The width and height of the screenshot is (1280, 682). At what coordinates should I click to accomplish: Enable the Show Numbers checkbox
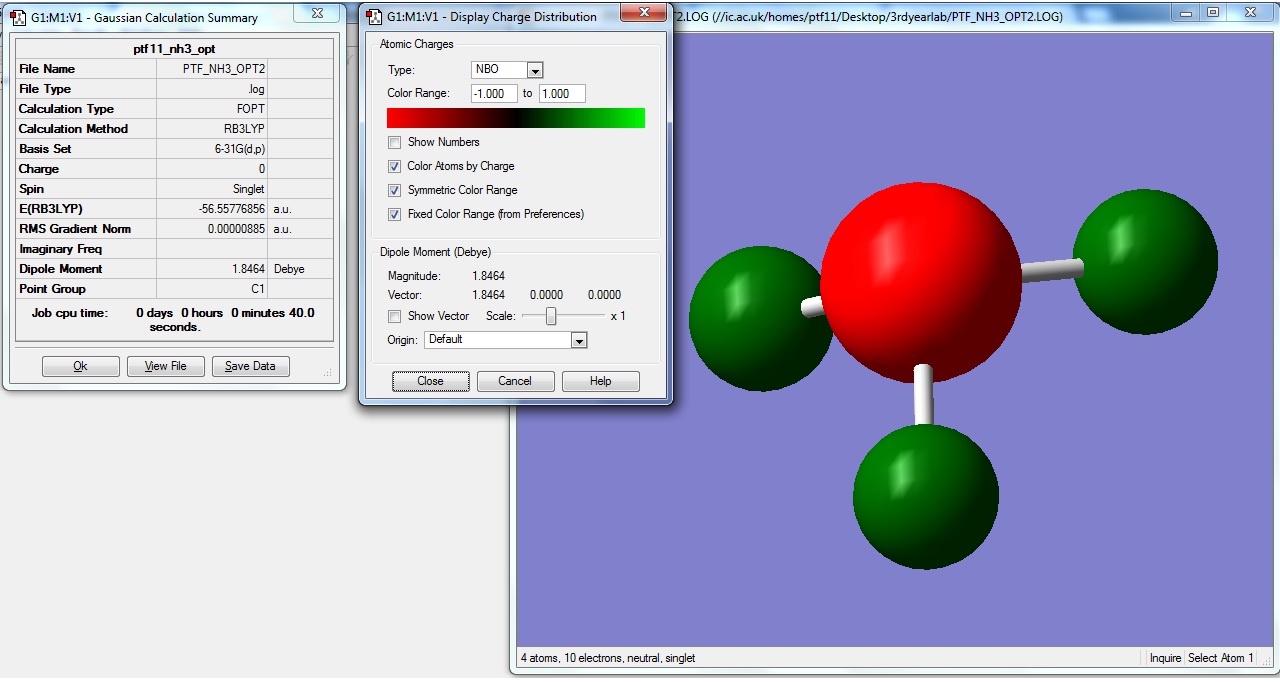pos(394,142)
